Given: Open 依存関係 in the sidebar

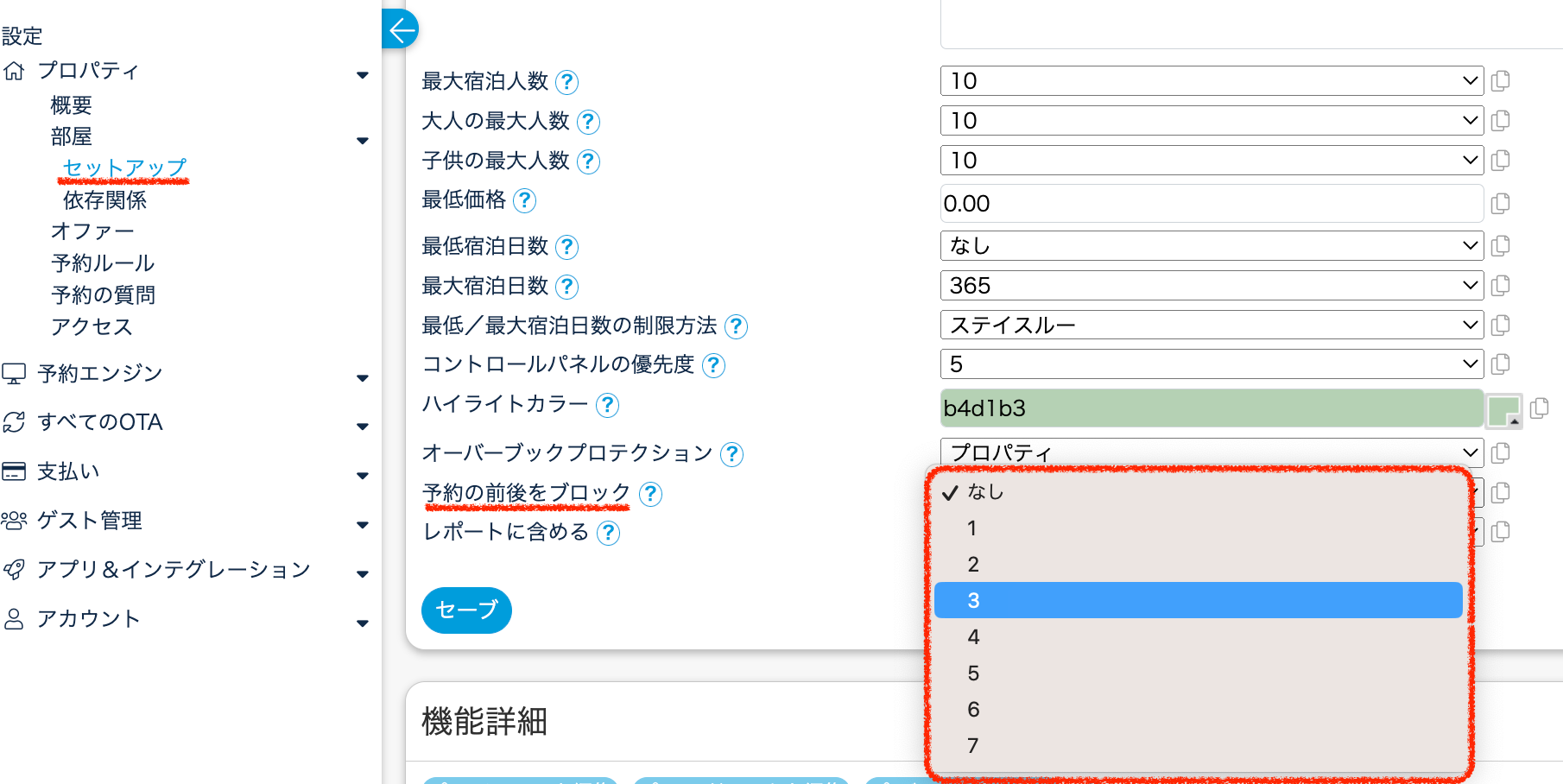Looking at the screenshot, I should pos(104,200).
